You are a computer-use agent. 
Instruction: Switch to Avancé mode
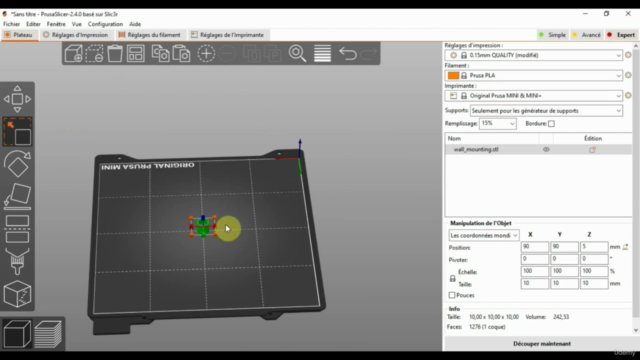587,35
